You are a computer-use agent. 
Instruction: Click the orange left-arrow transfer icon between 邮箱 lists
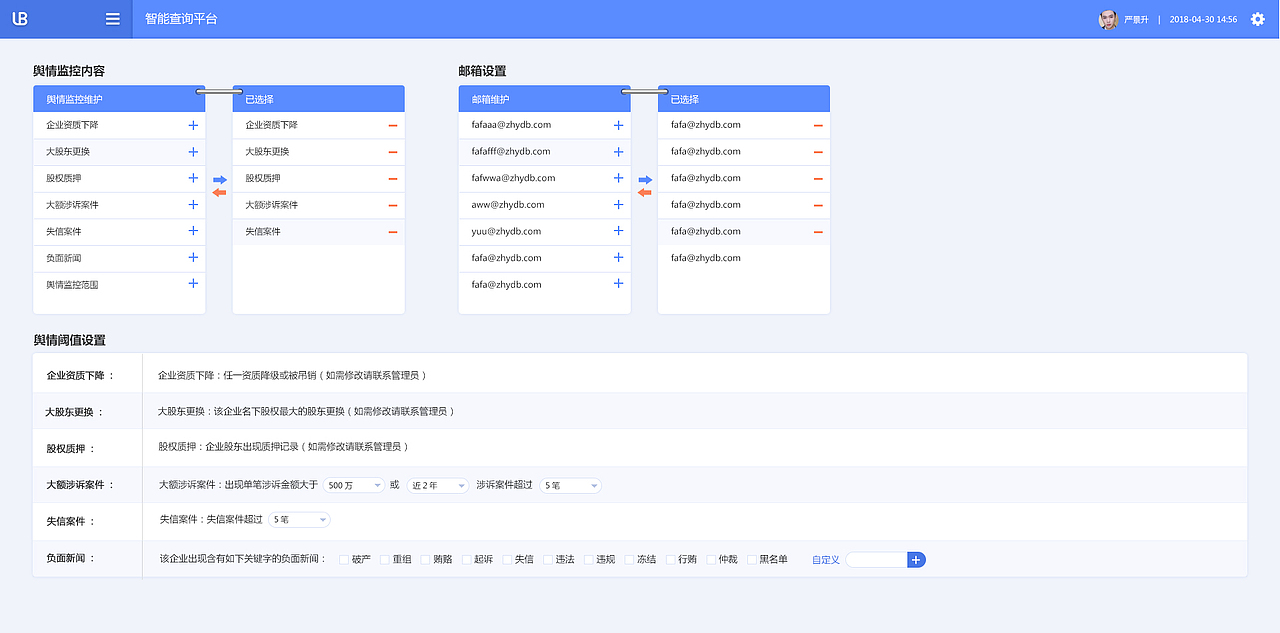pyautogui.click(x=644, y=190)
